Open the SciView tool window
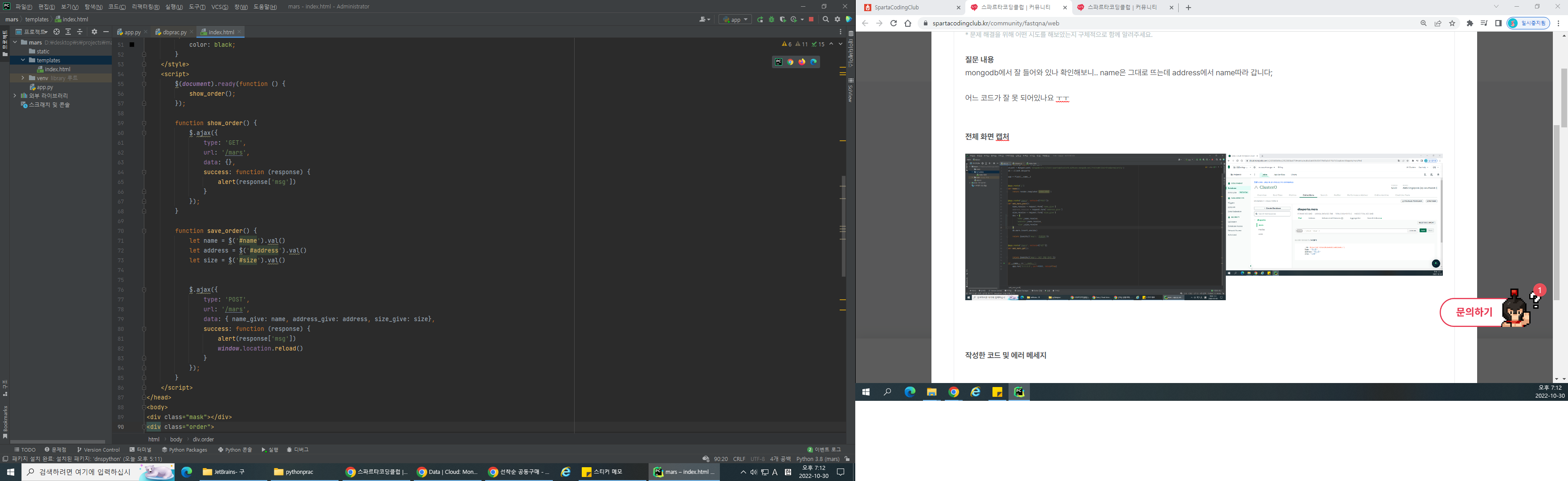This screenshot has width=1568, height=481. click(850, 90)
